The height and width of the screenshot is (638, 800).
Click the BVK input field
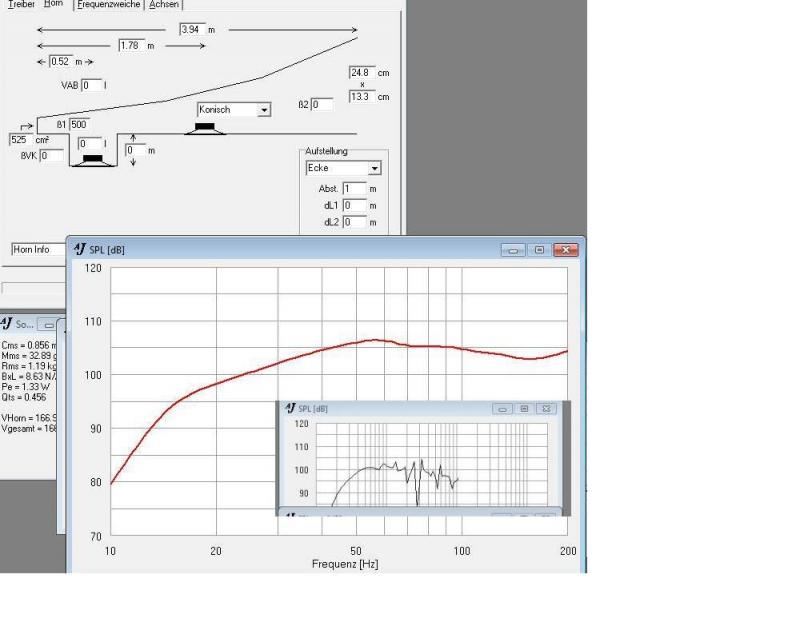tap(52, 155)
